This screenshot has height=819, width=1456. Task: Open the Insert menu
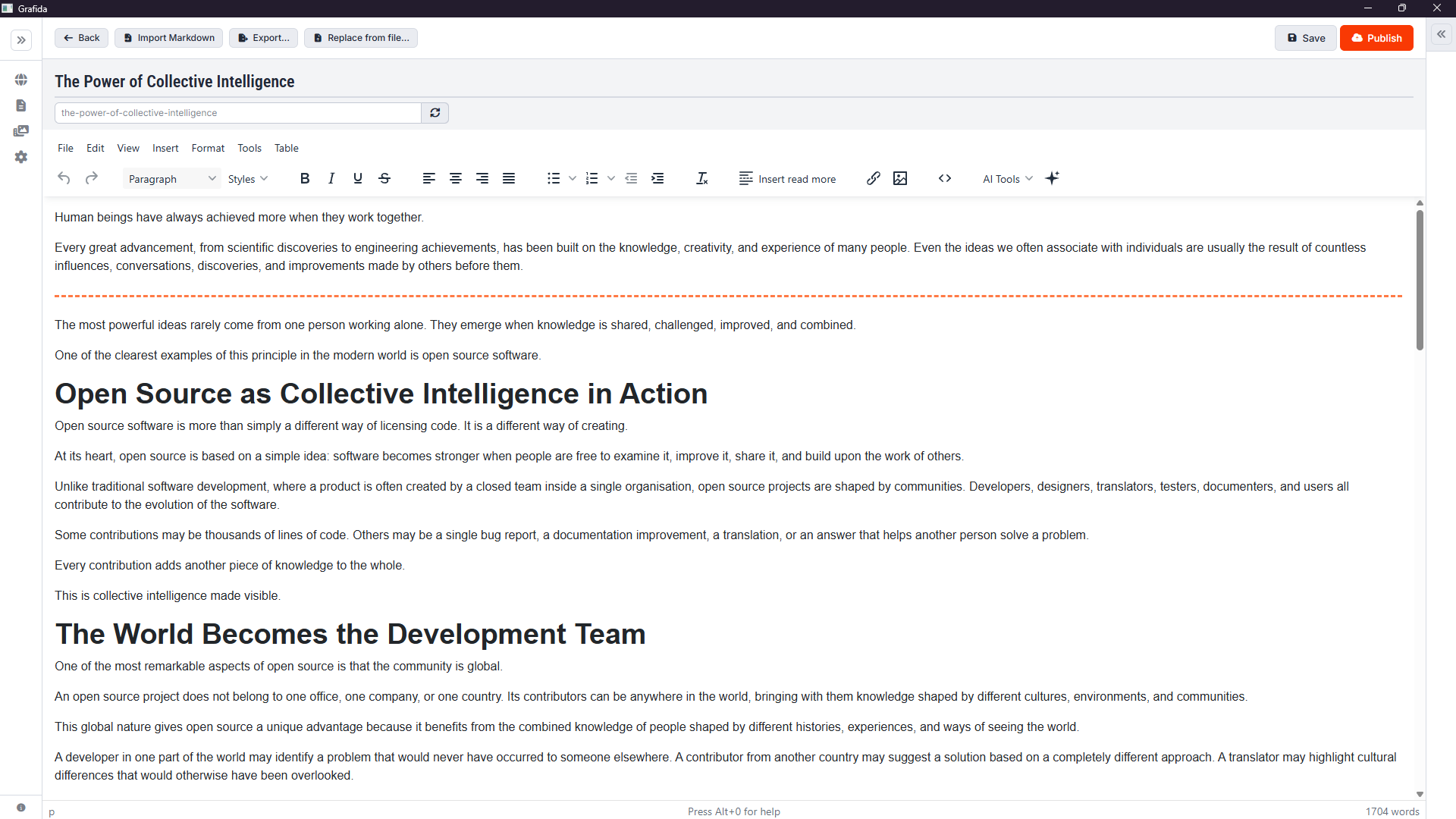coord(165,148)
